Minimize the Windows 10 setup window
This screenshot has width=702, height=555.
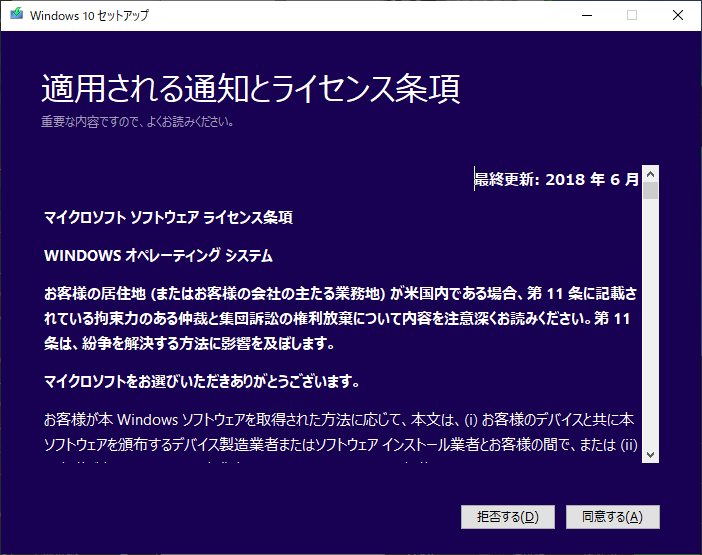click(x=587, y=15)
